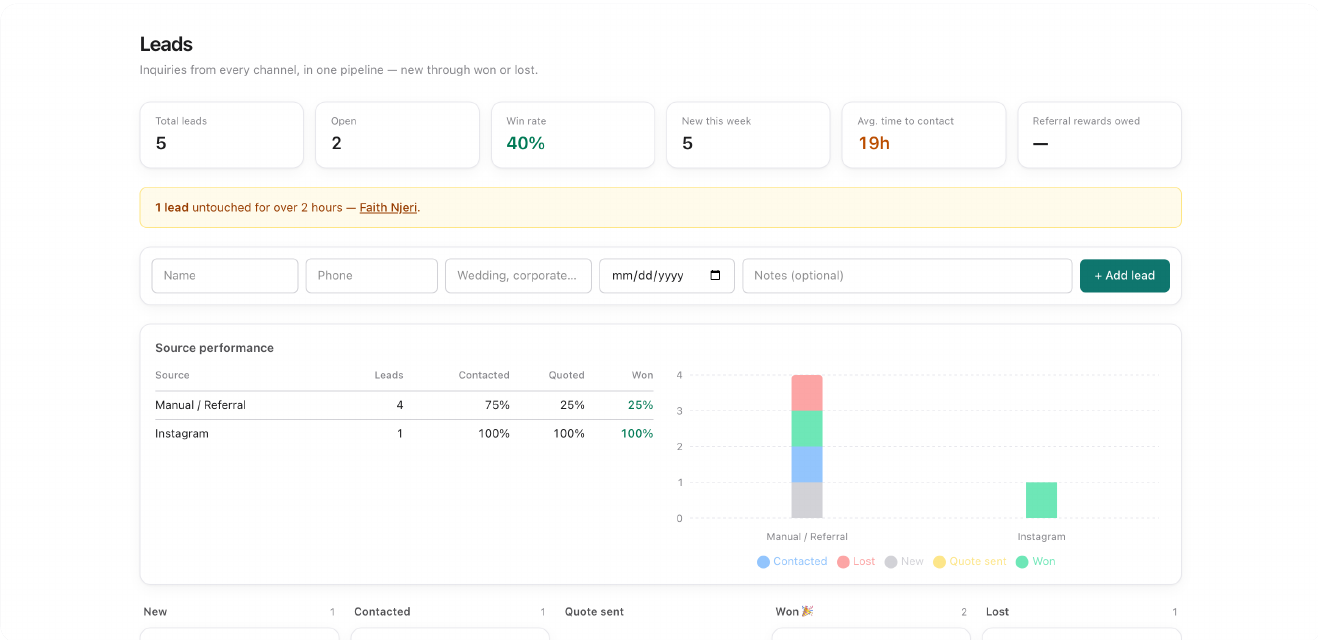Click the New pipeline column header
Screen dimensions: 1318x640
155,612
